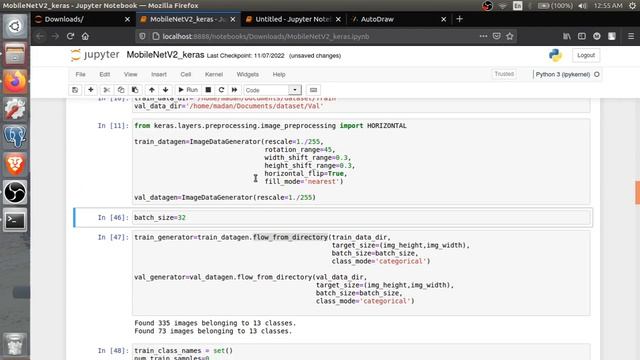
Task: Open the Firefox hamburger menu
Action: pos(631,36)
